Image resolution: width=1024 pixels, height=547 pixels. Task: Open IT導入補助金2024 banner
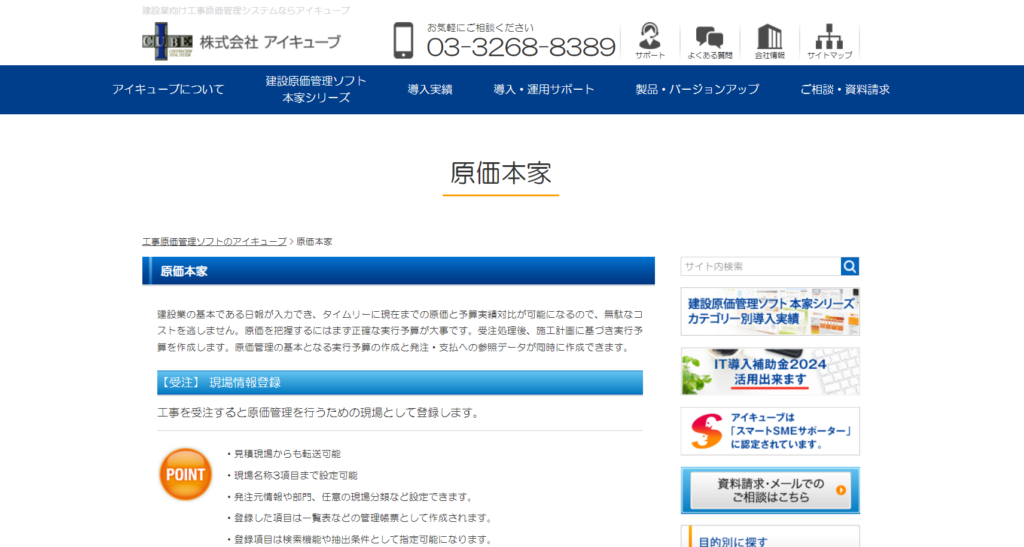pos(770,371)
